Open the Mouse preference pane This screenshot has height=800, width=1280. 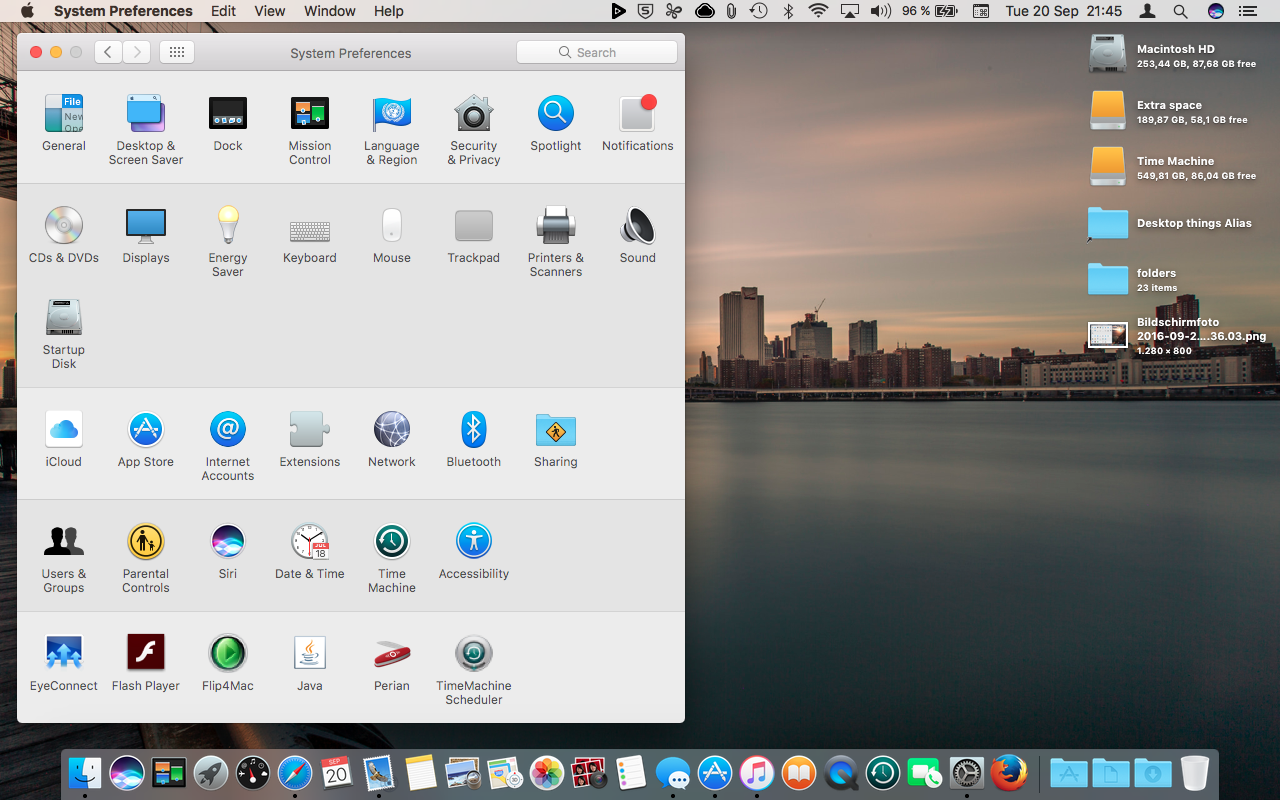(x=392, y=225)
